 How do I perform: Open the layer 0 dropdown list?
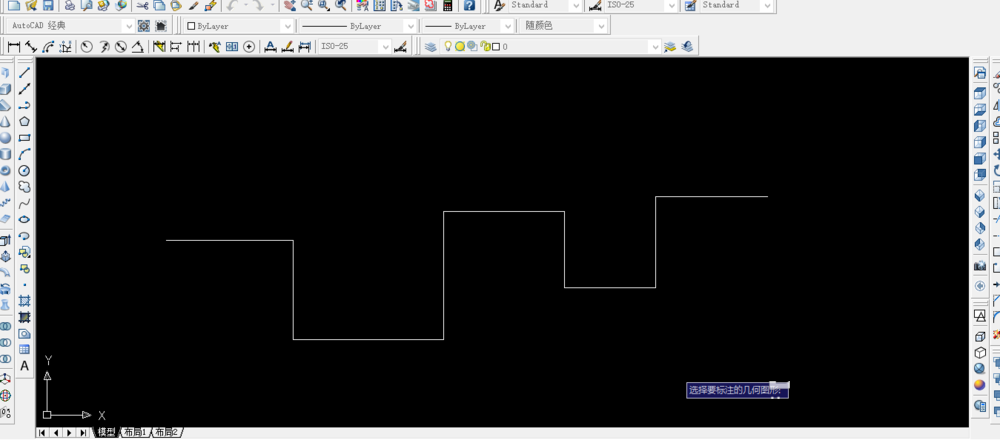654,47
